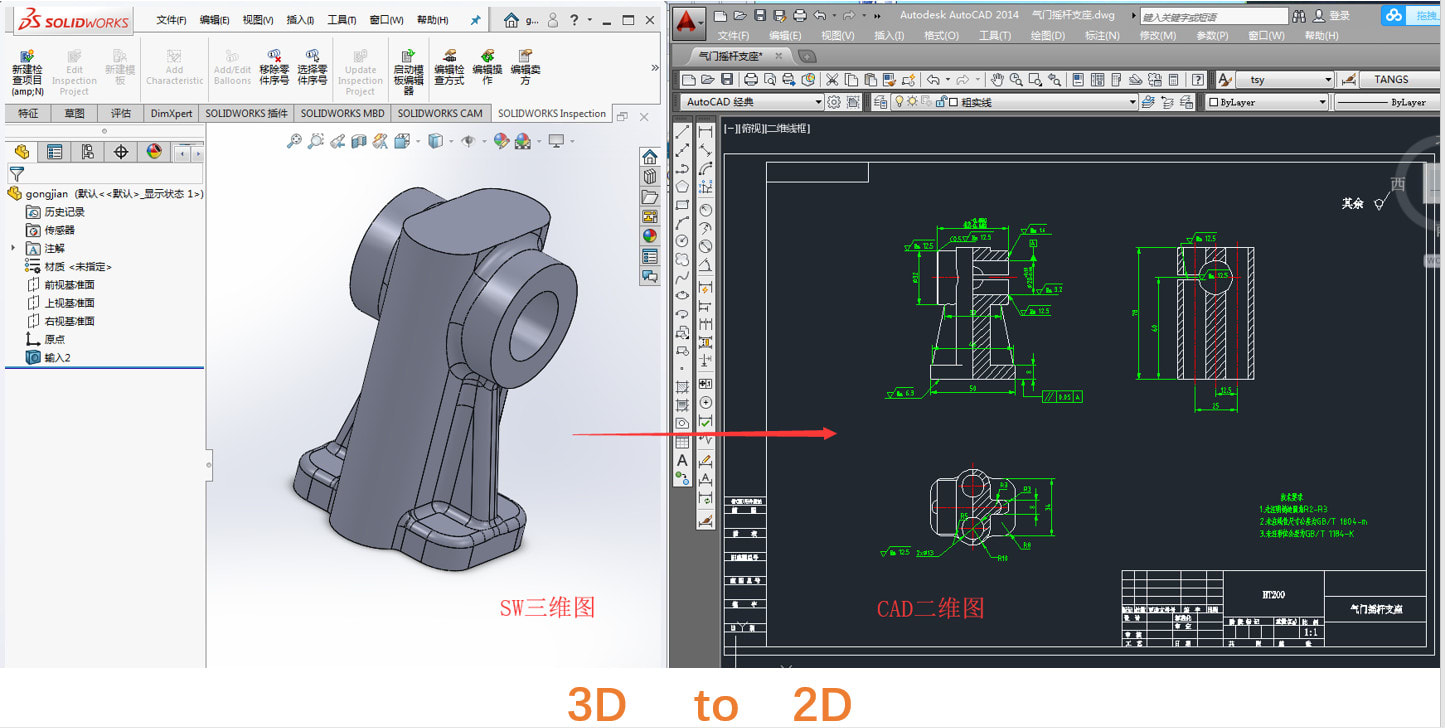Open the AutoCAD 经典 workspace dropdown
This screenshot has height=728, width=1445.
tap(818, 102)
